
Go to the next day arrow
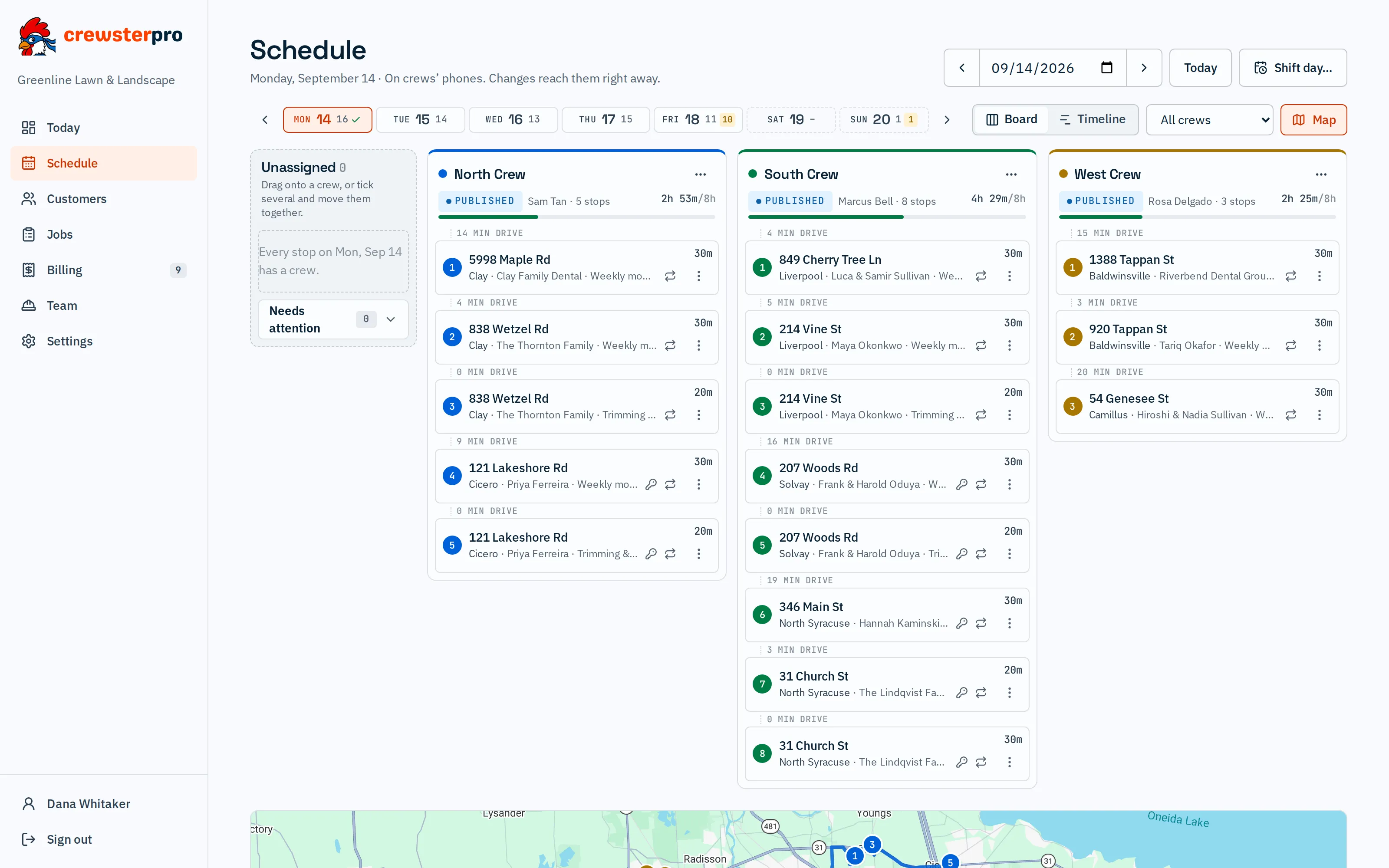(x=1143, y=68)
